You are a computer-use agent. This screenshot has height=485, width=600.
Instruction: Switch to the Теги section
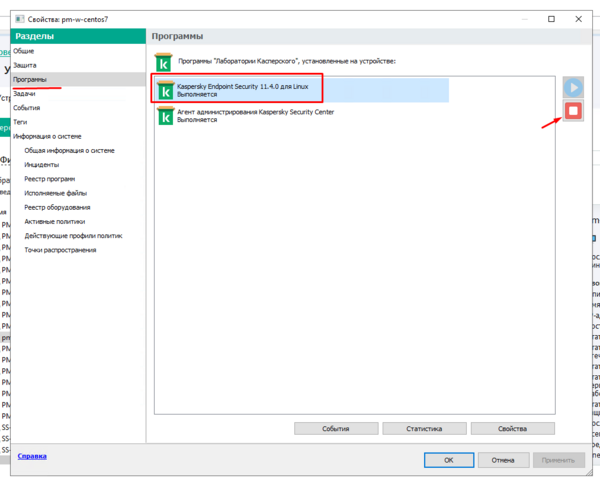click(x=20, y=122)
